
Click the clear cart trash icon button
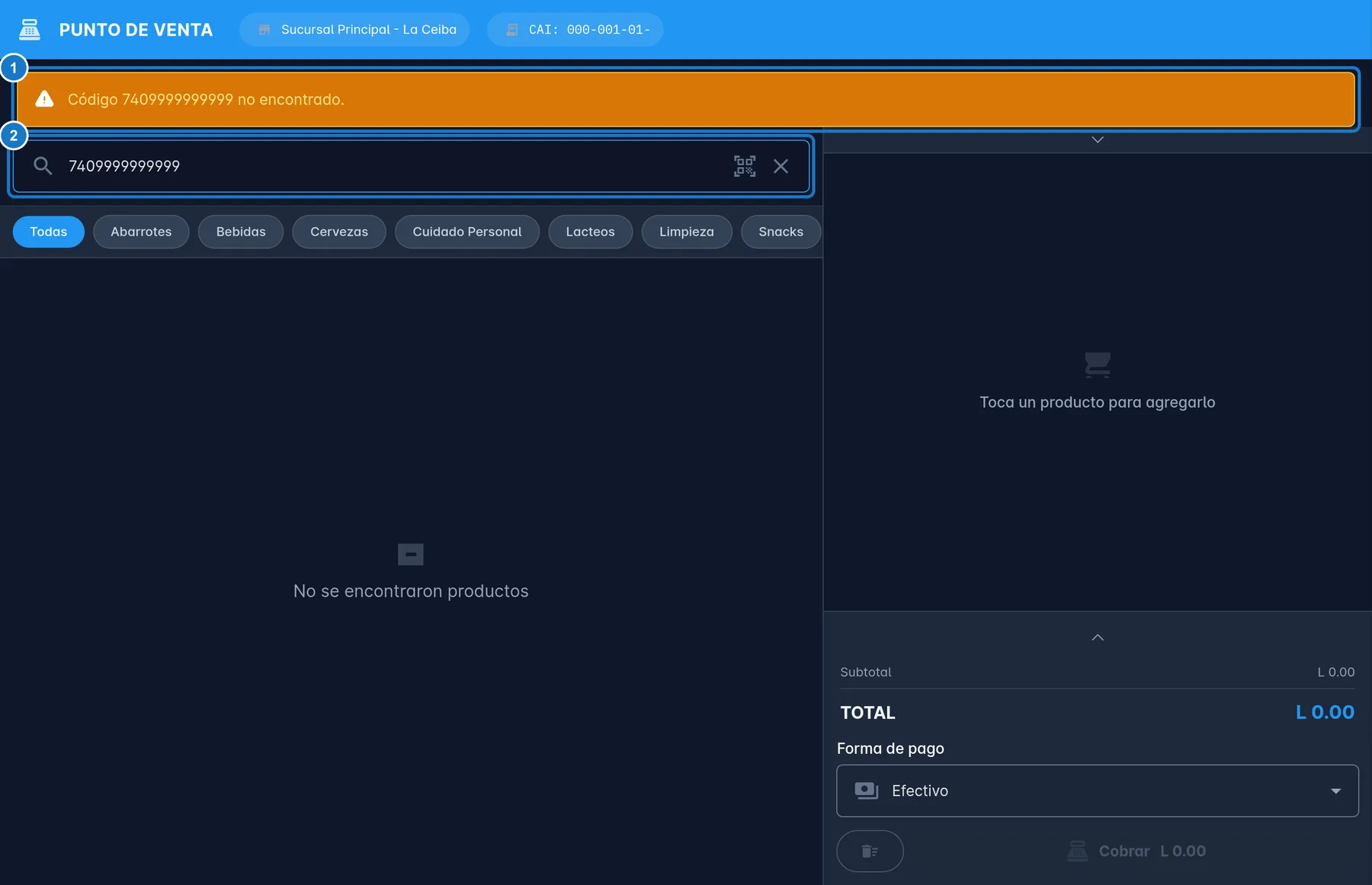tap(870, 851)
